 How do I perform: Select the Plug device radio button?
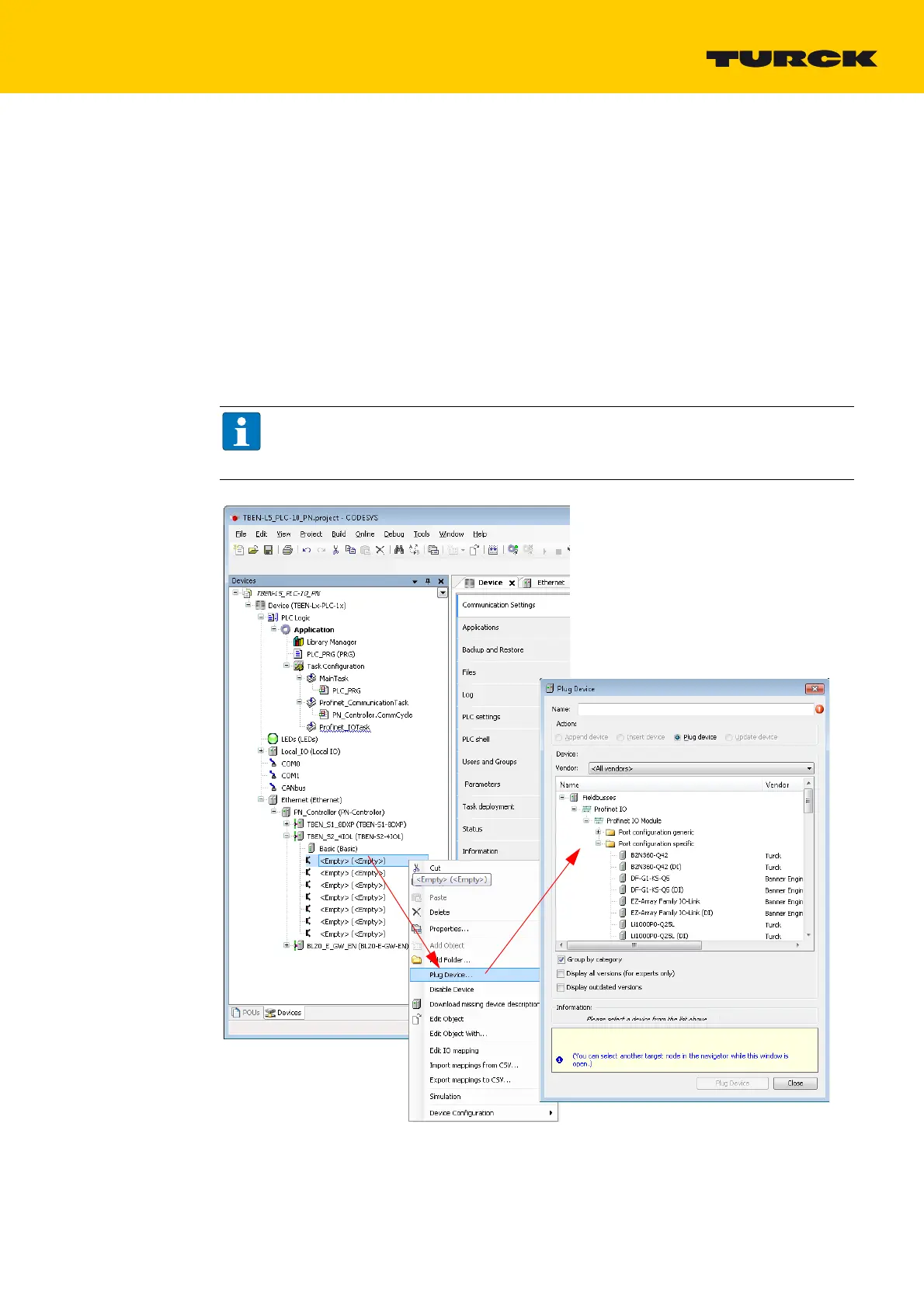[678, 737]
